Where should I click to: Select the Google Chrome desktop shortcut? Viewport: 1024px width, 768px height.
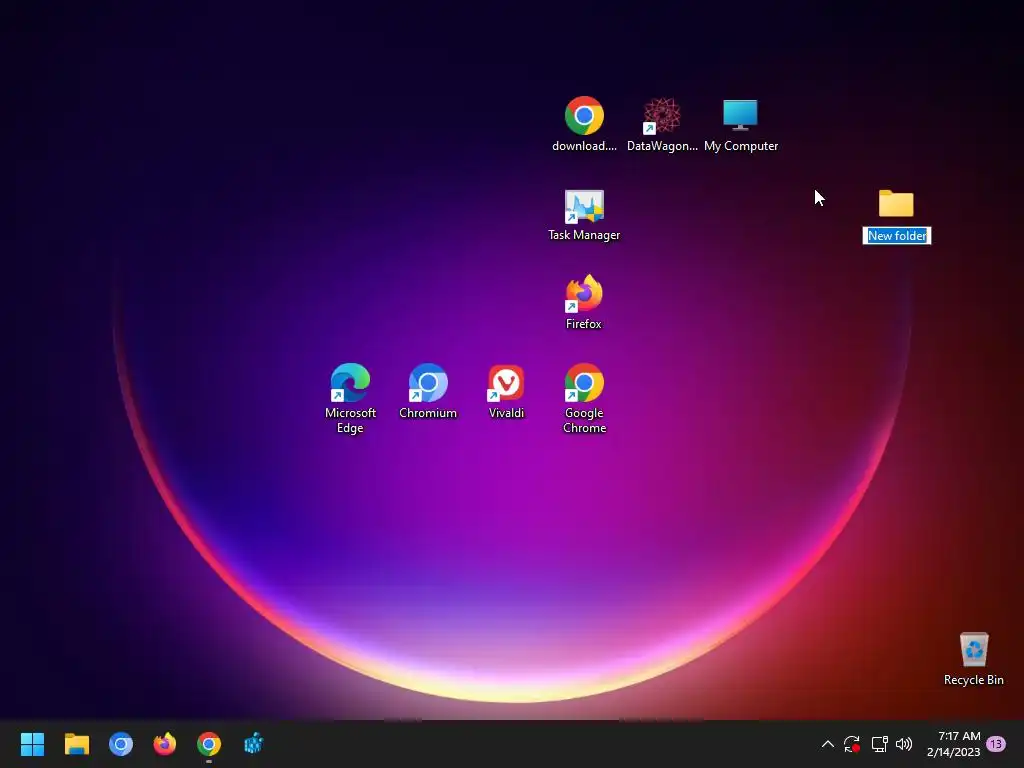[584, 383]
